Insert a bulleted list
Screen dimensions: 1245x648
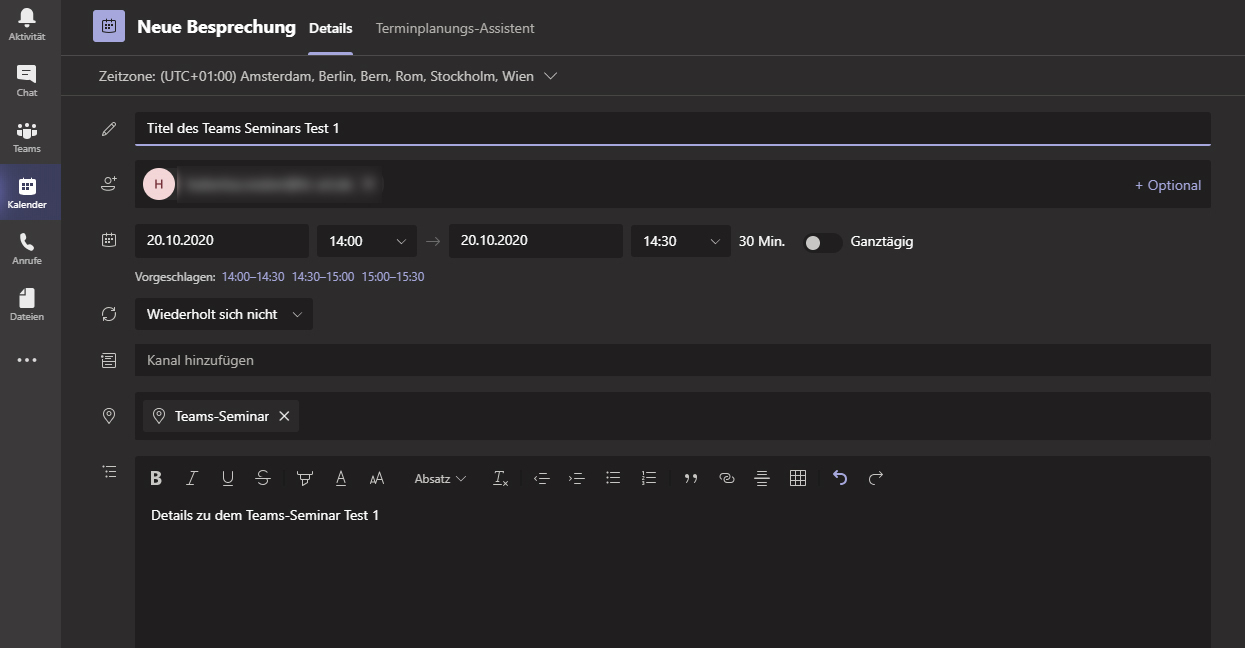(613, 479)
